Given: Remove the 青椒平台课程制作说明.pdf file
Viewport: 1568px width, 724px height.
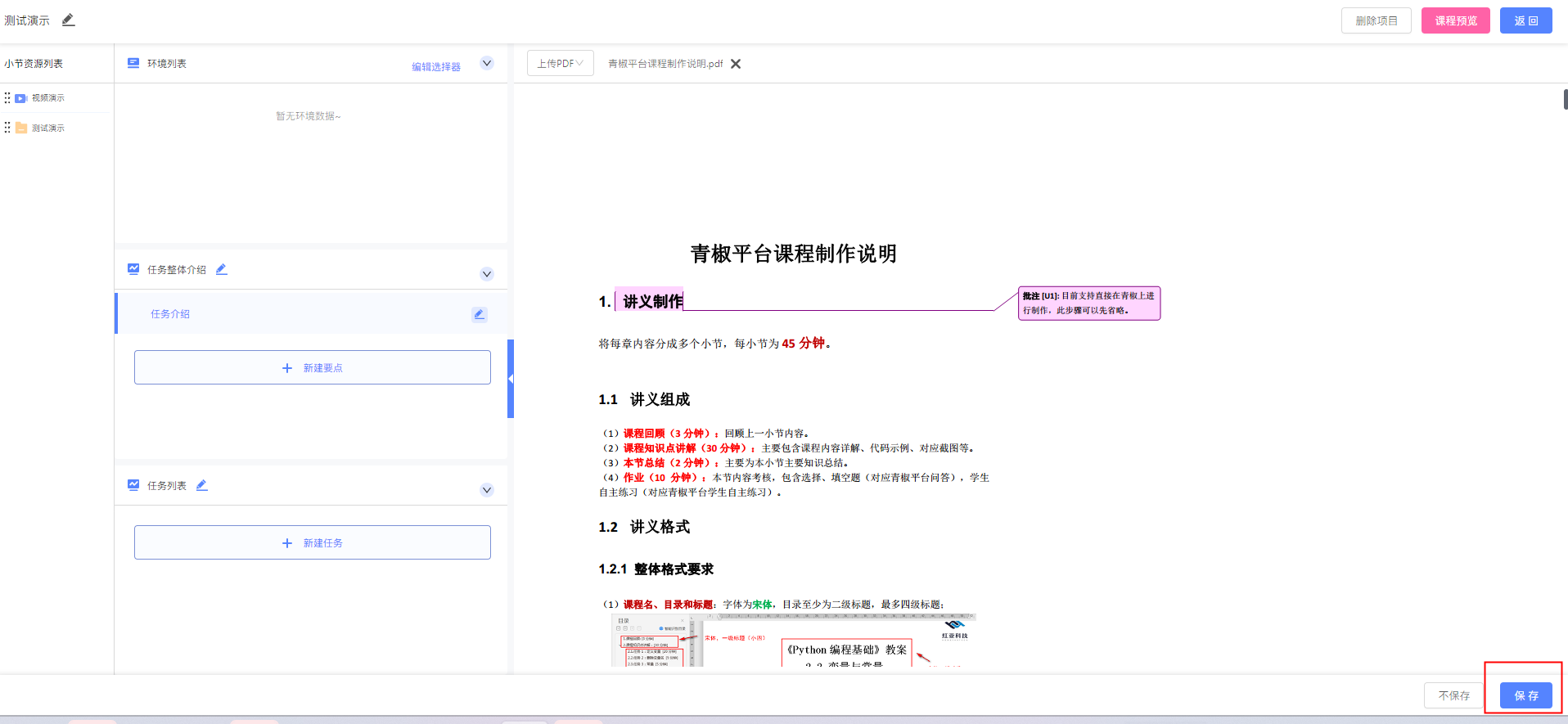Looking at the screenshot, I should (736, 64).
